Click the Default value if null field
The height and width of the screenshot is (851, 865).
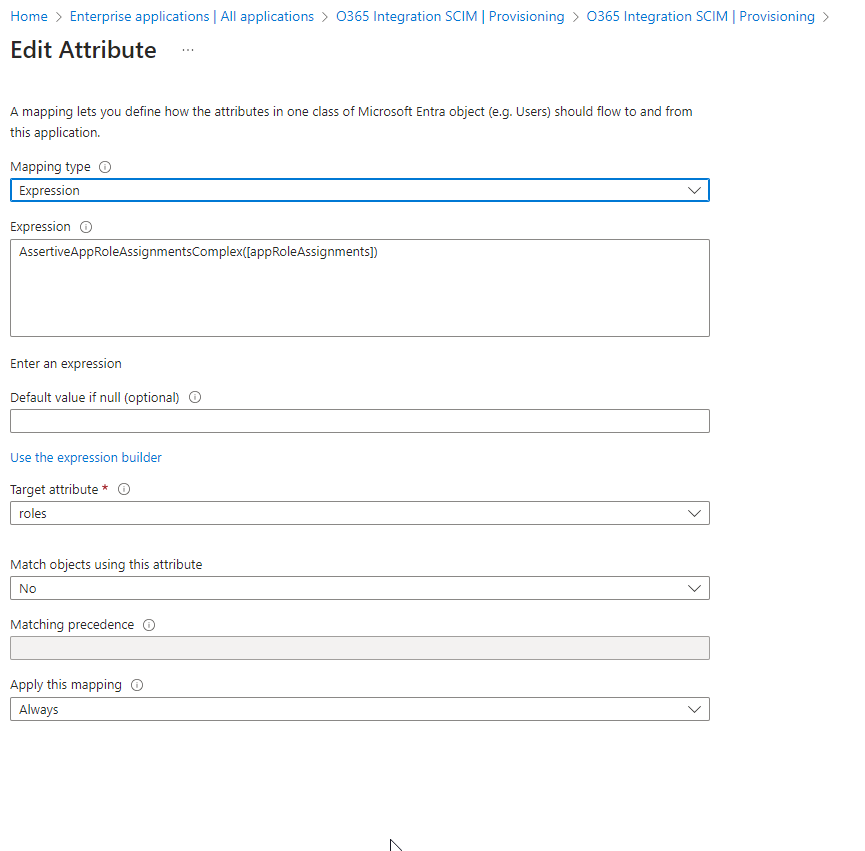pyautogui.click(x=359, y=421)
